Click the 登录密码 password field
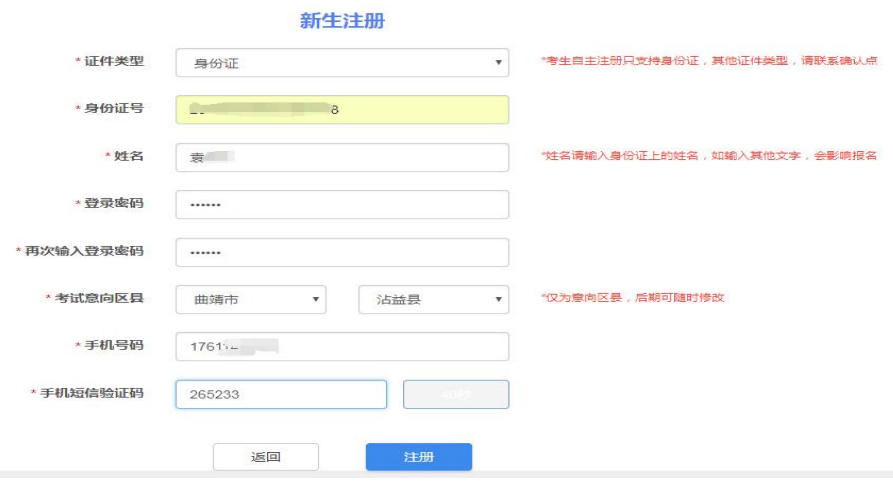 point(341,205)
